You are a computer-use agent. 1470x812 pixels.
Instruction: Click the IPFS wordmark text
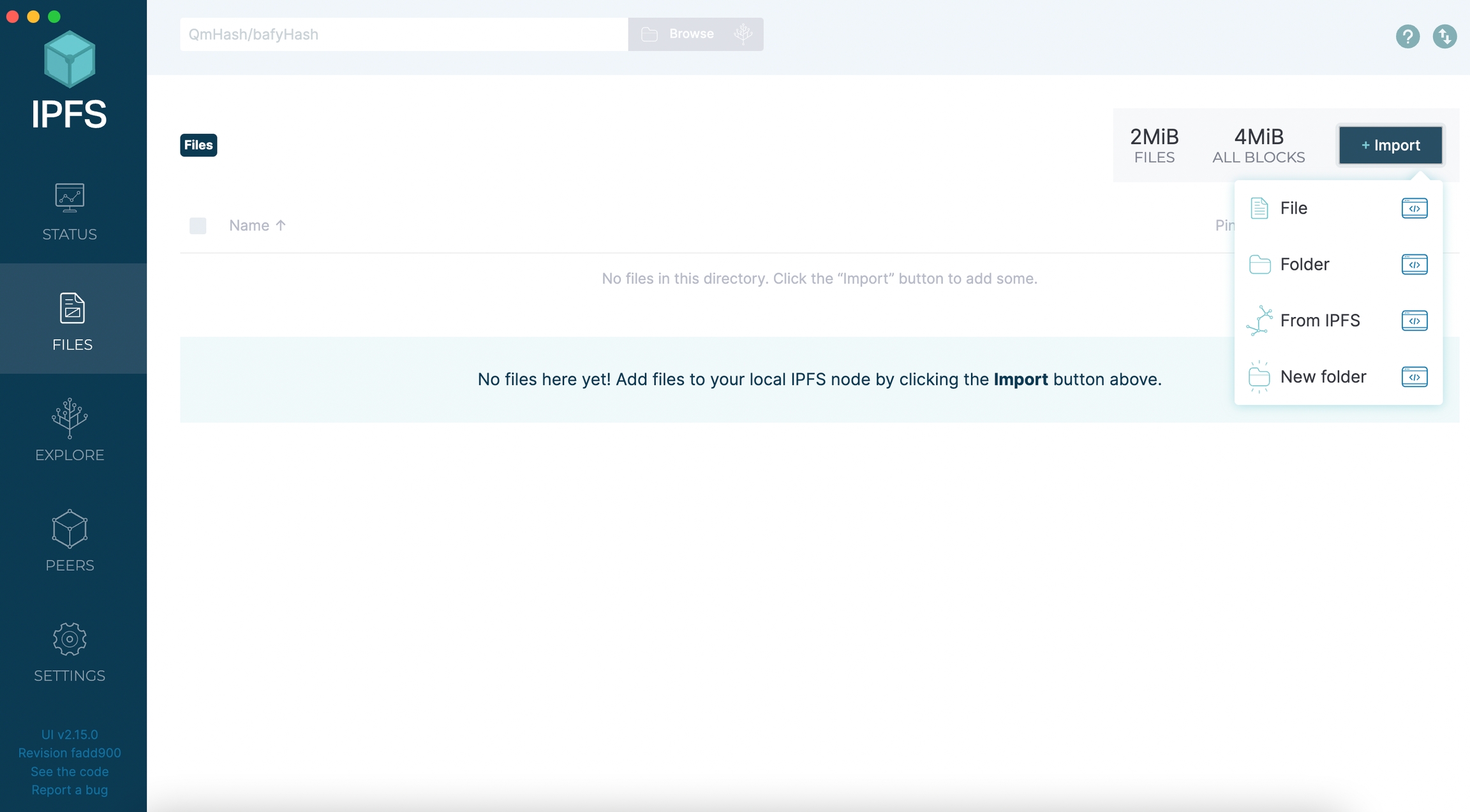[69, 115]
